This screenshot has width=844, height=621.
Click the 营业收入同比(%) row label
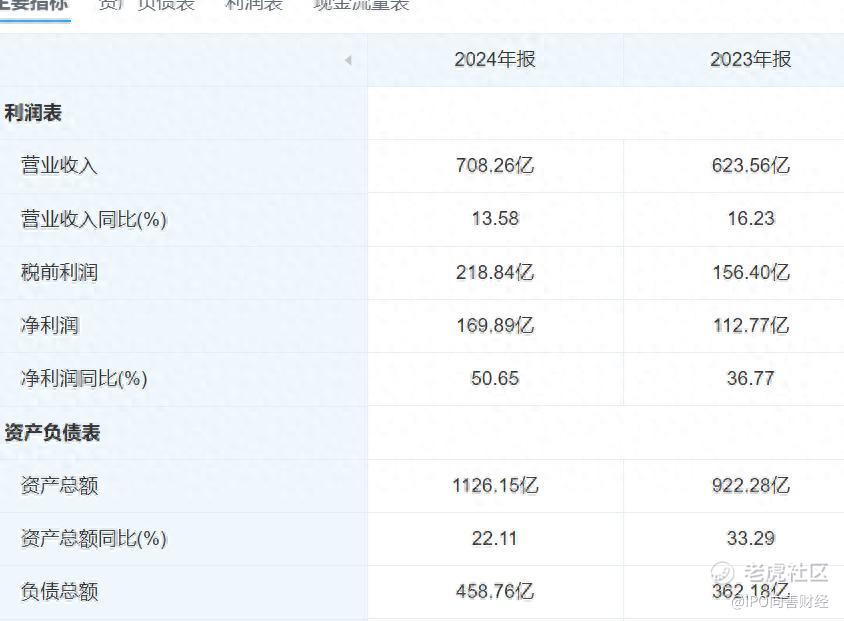94,219
